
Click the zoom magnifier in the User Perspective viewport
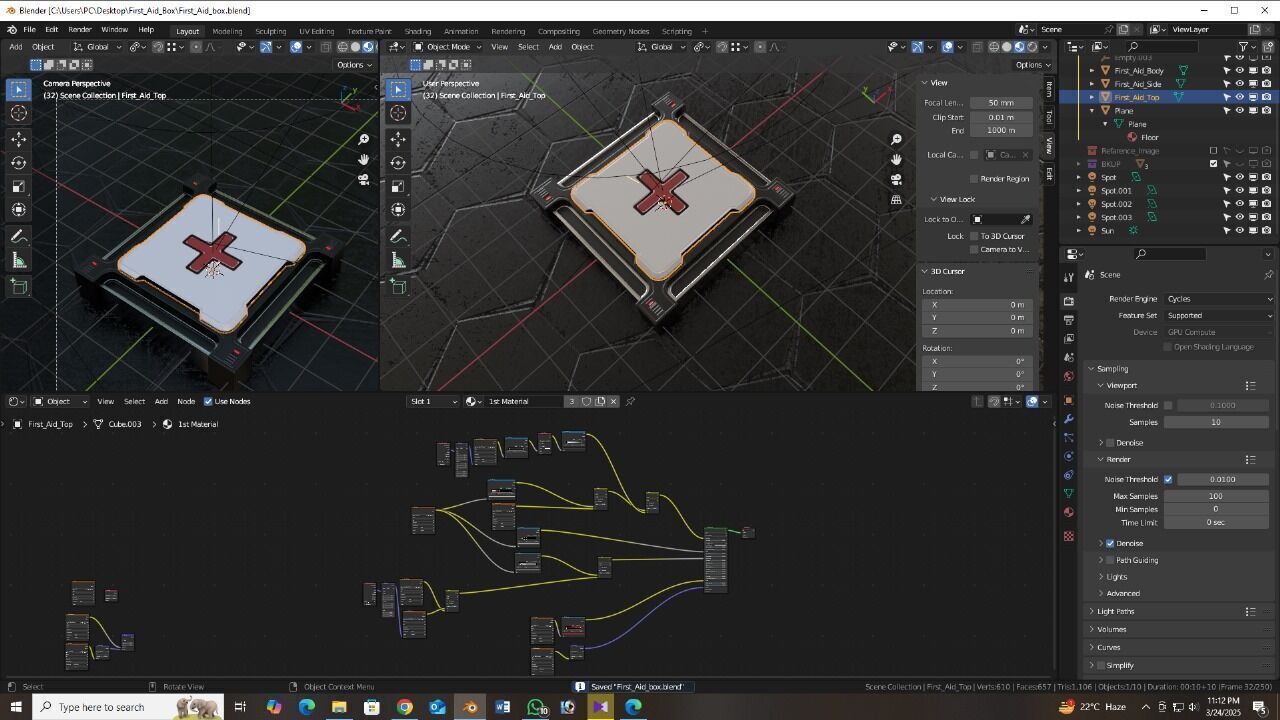click(x=896, y=140)
